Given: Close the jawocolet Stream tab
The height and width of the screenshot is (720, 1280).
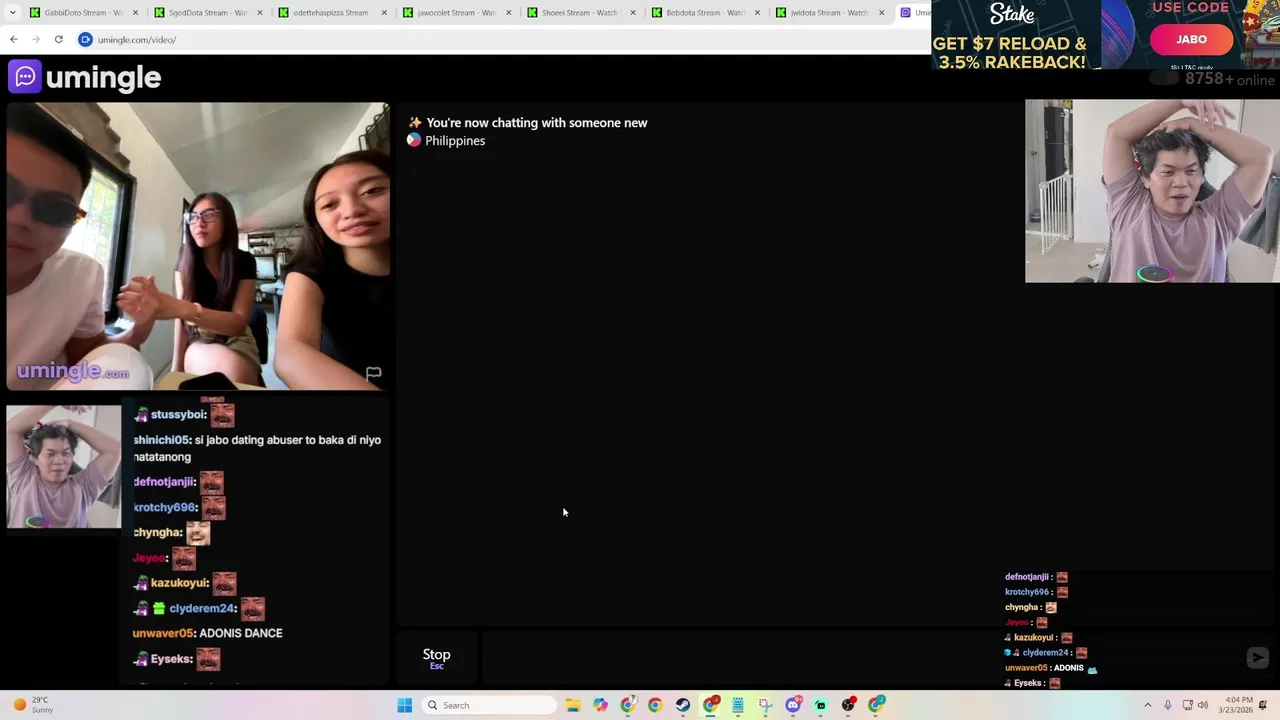Looking at the screenshot, I should point(508,12).
